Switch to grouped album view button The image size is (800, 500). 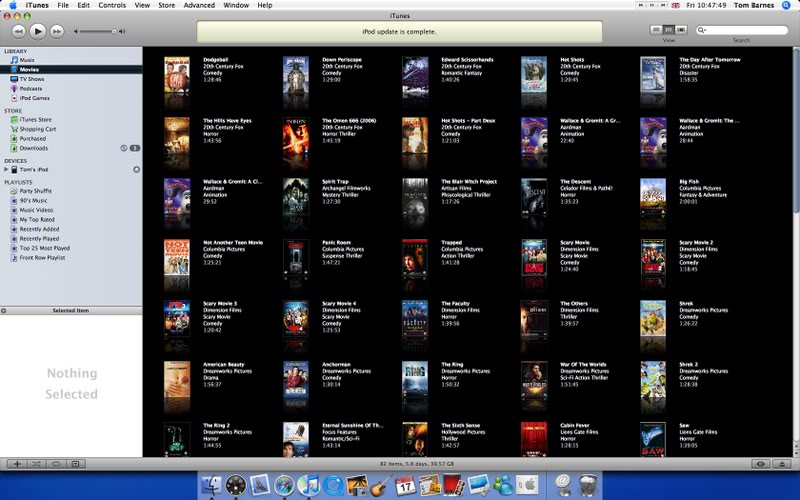[669, 30]
